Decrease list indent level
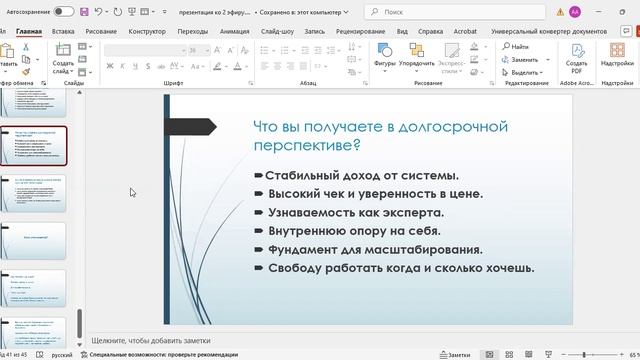The image size is (640, 360). [x=305, y=51]
